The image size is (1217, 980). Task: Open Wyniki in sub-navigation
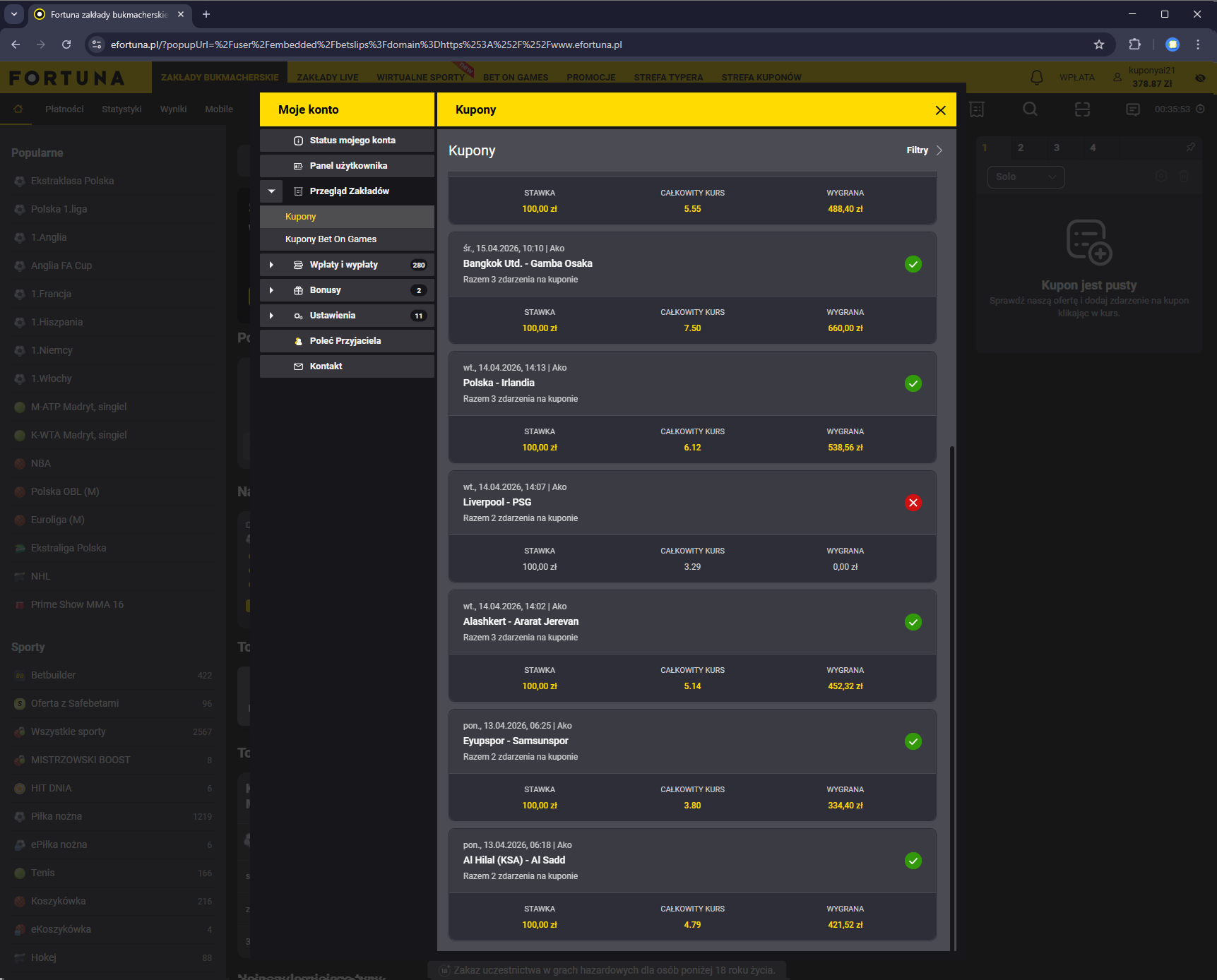[173, 109]
